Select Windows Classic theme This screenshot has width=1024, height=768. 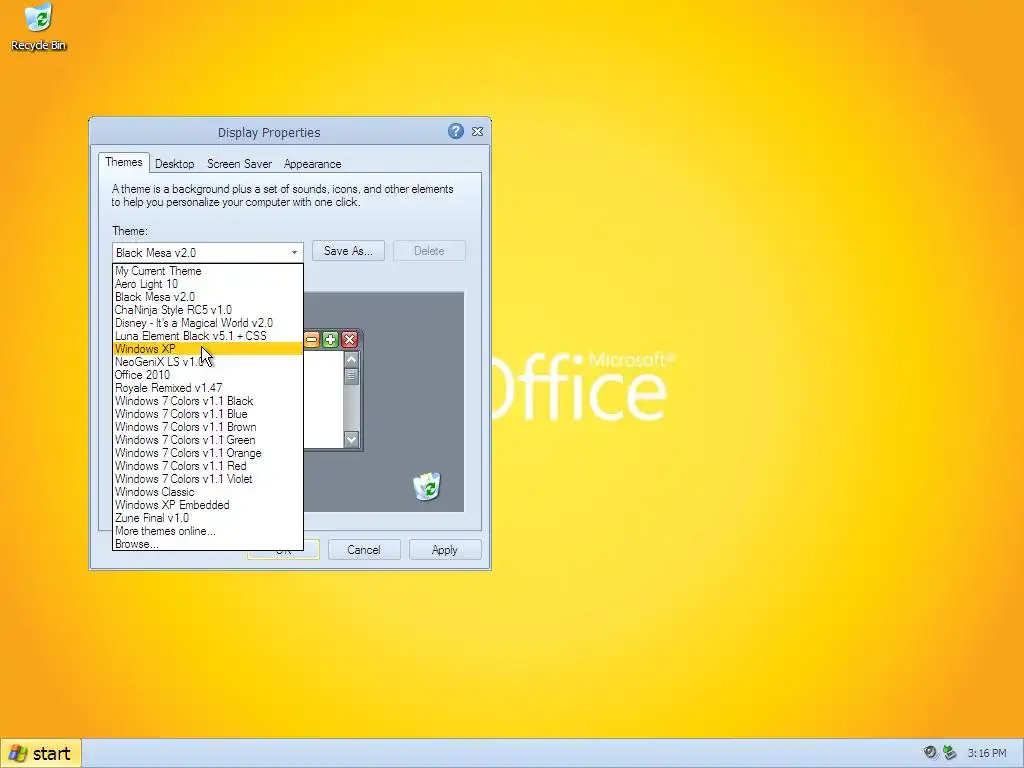click(208, 492)
